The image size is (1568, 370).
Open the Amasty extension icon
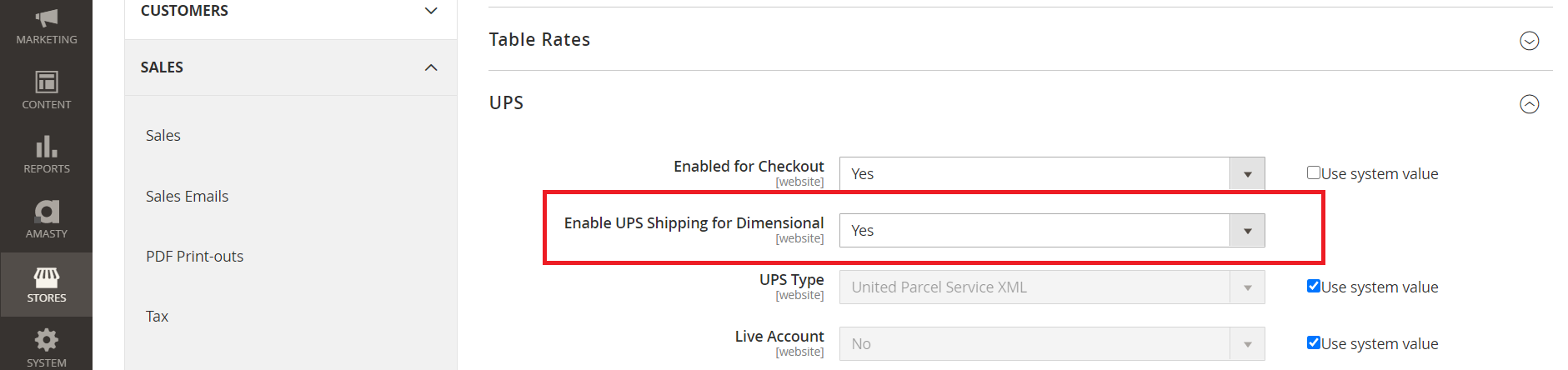[47, 211]
